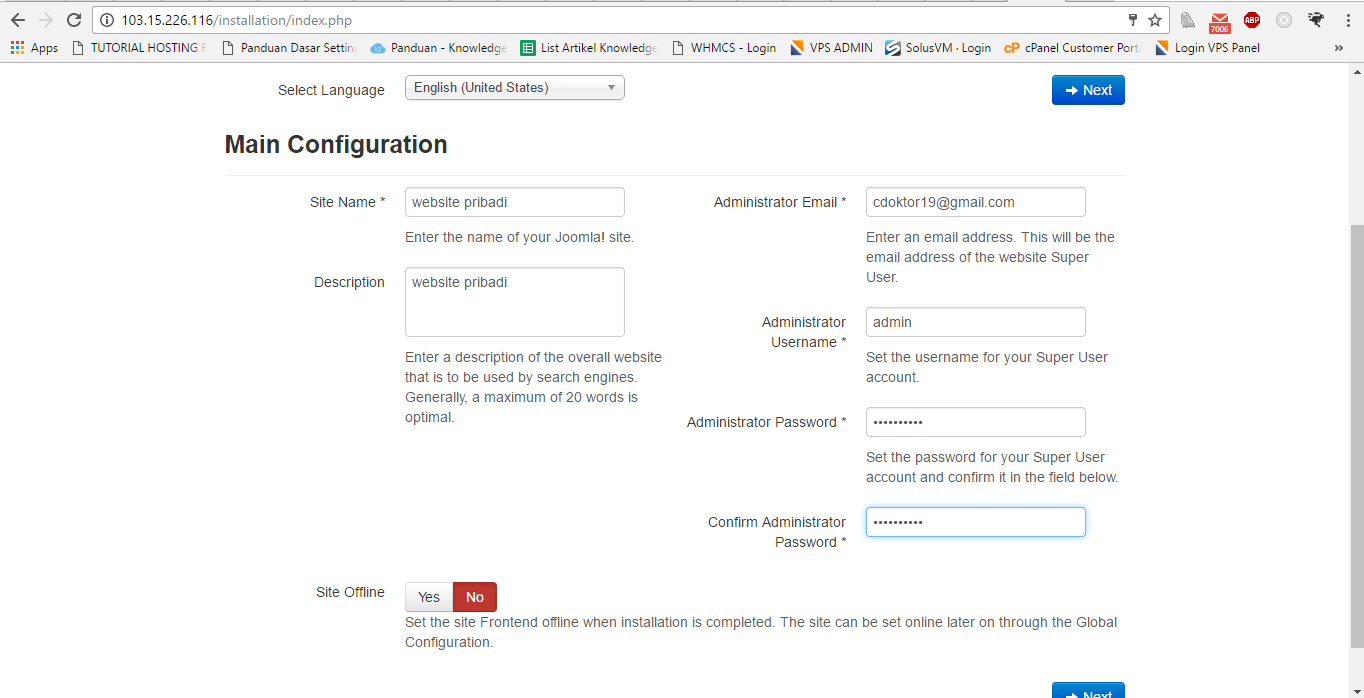Open the Gmail checker extension showing 7006

(1219, 21)
